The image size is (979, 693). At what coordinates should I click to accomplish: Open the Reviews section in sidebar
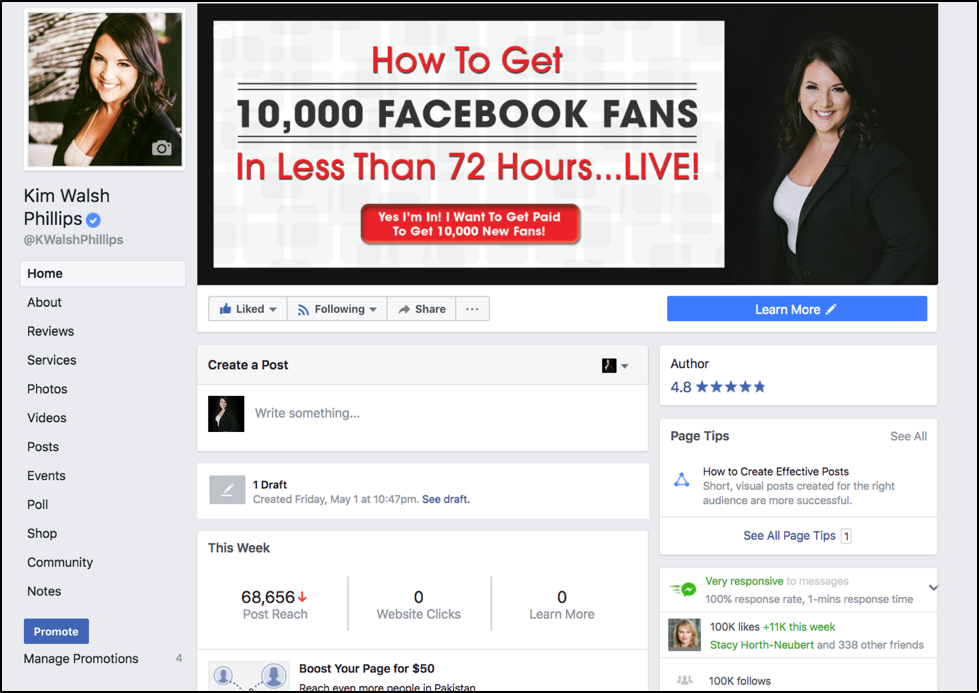51,331
